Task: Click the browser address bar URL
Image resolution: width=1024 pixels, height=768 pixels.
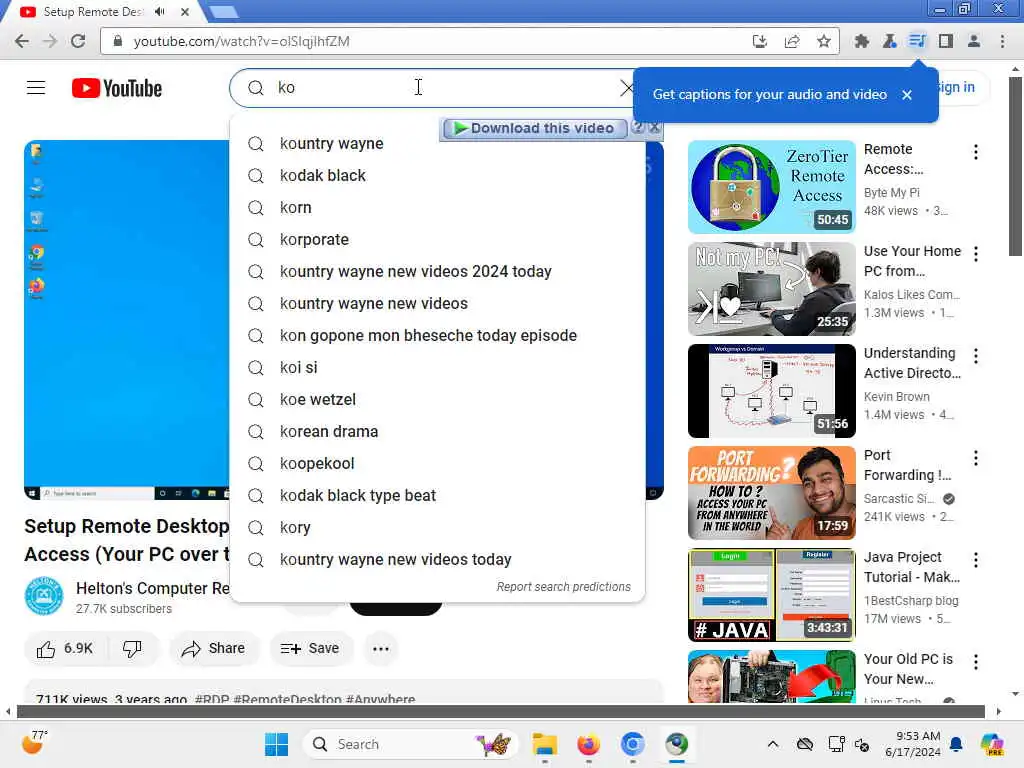Action: click(x=242, y=41)
